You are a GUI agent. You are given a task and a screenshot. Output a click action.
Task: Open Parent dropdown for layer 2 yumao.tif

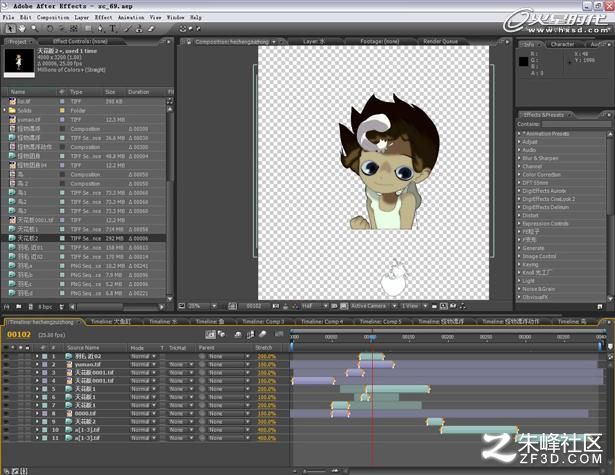pyautogui.click(x=228, y=365)
